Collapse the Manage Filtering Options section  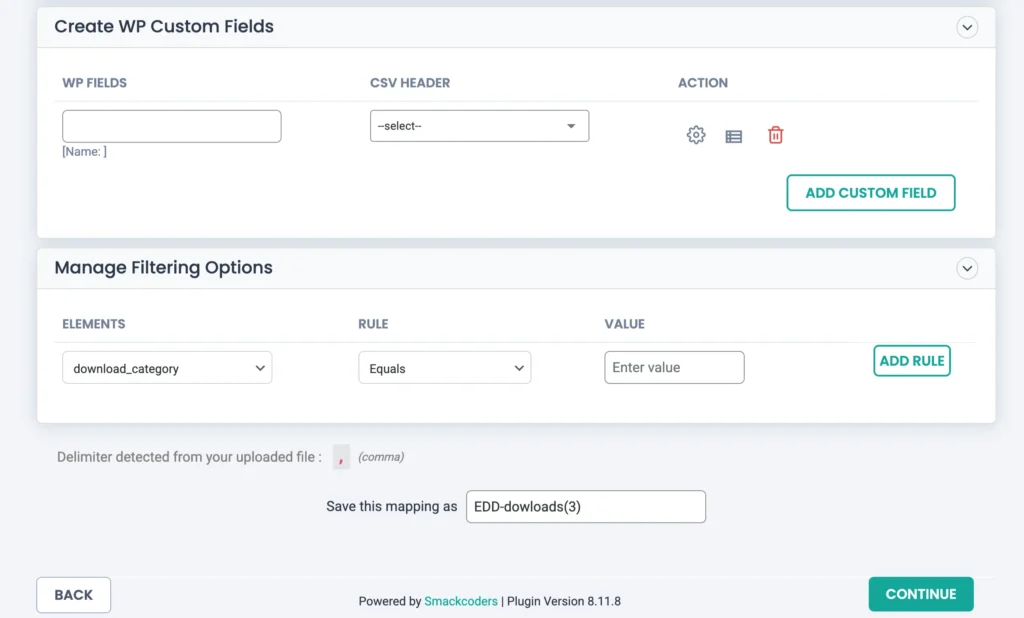pos(967,268)
